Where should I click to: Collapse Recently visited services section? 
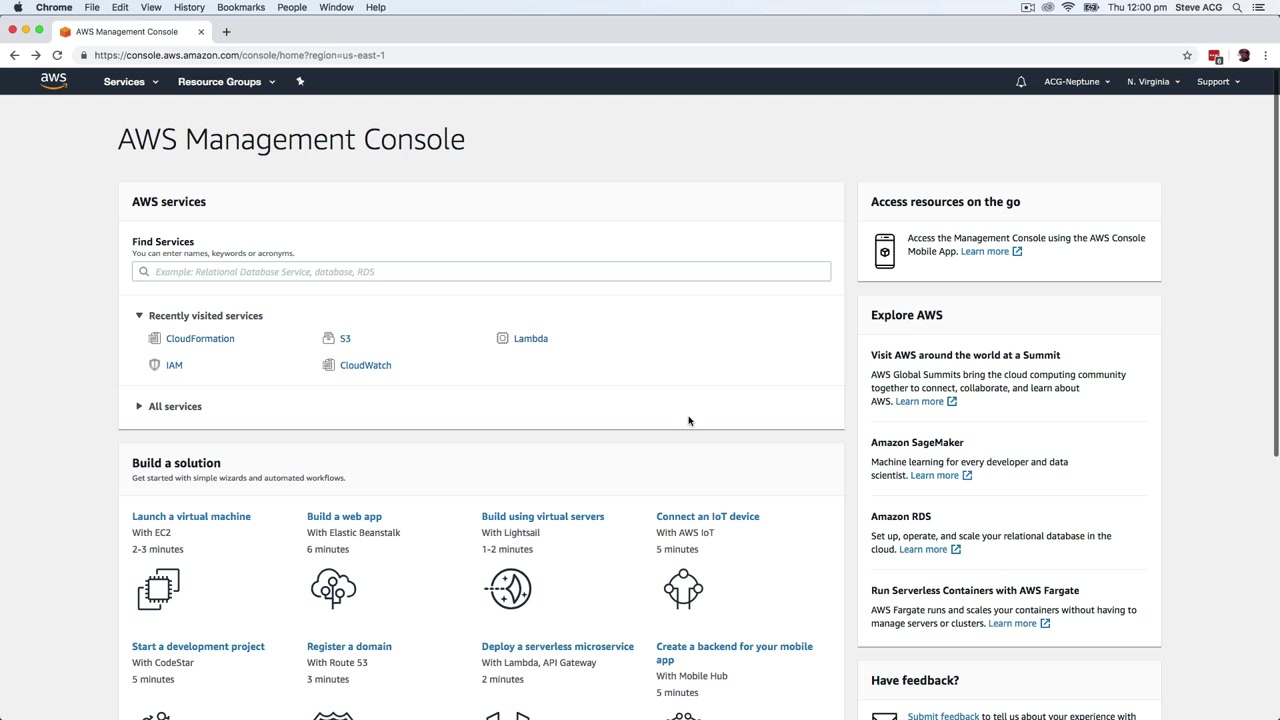tap(139, 316)
